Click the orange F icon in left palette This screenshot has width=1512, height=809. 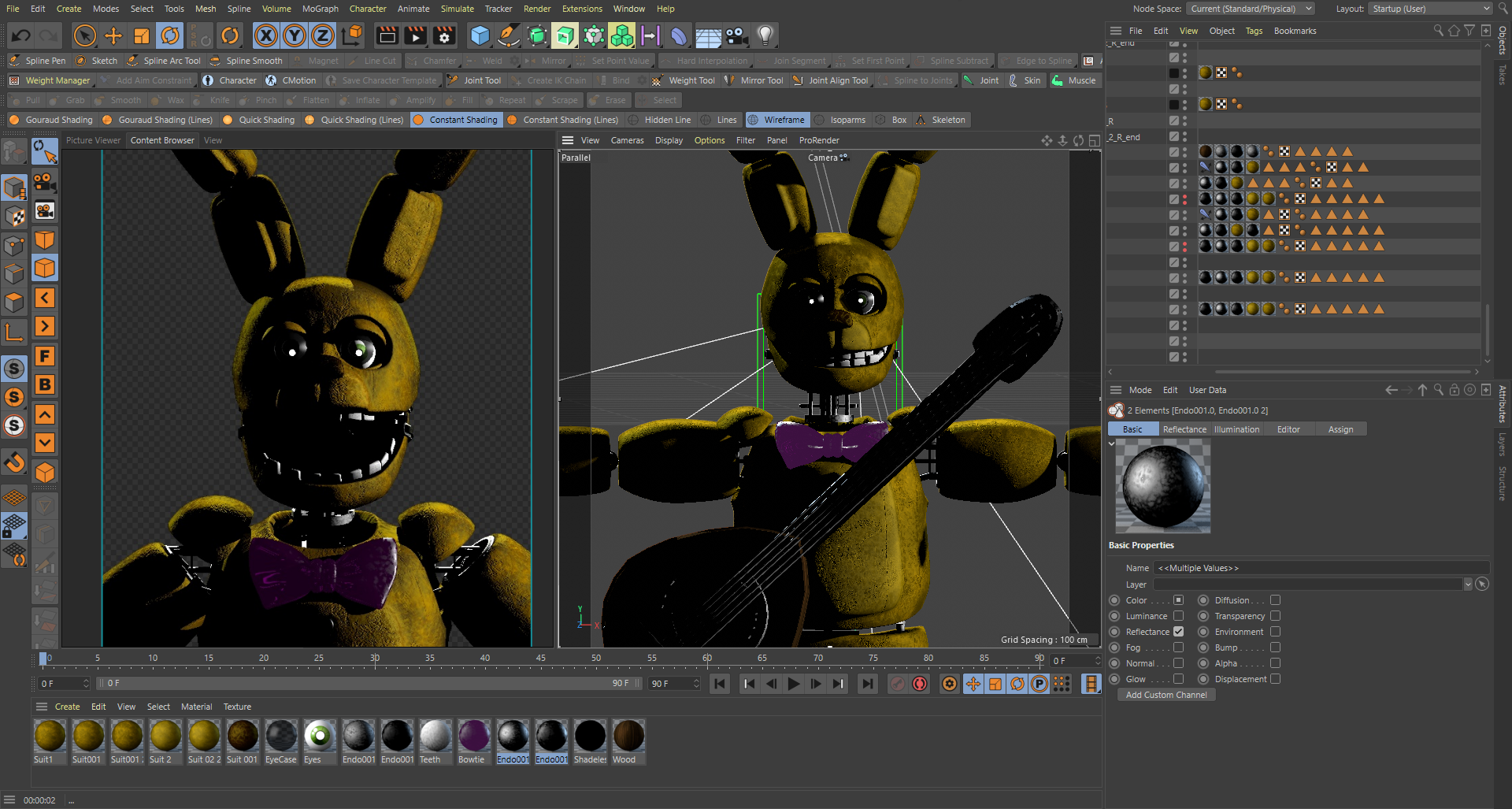[45, 356]
